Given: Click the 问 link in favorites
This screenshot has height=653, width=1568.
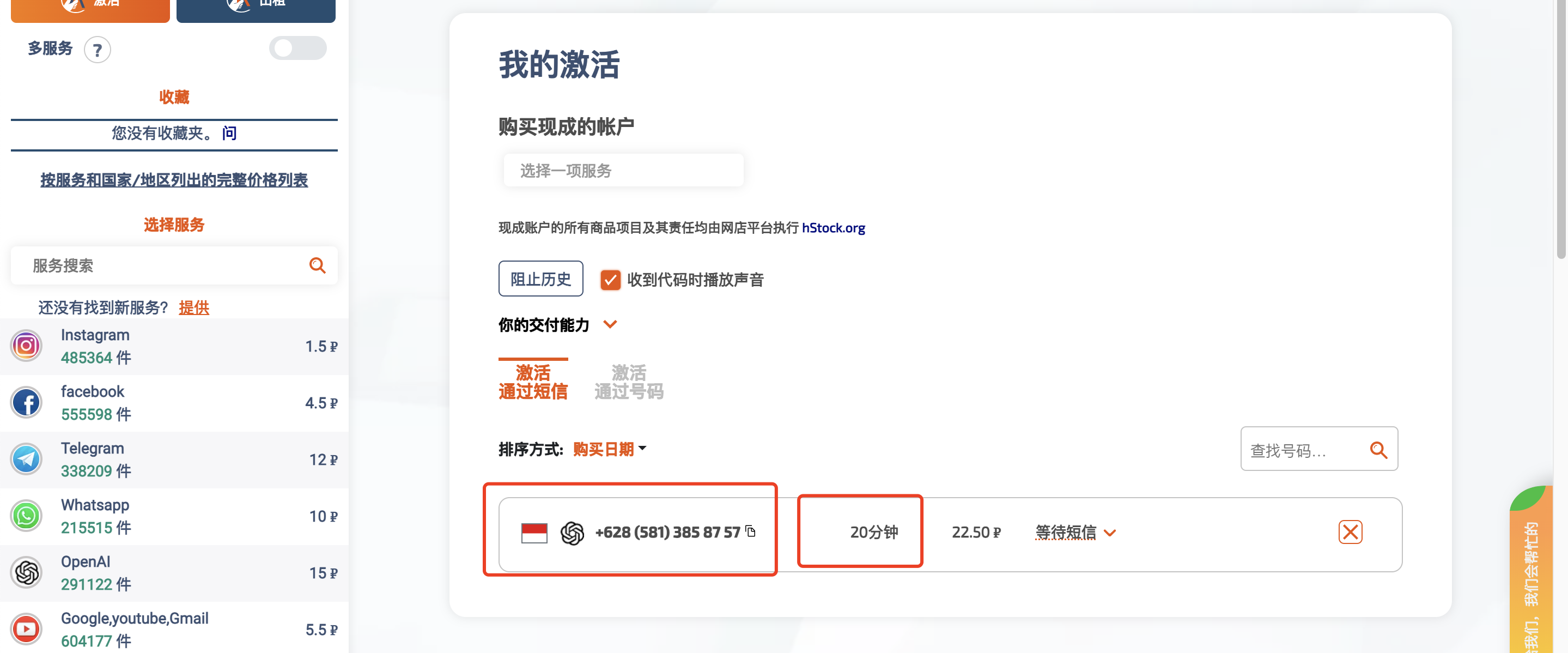Looking at the screenshot, I should [x=229, y=134].
